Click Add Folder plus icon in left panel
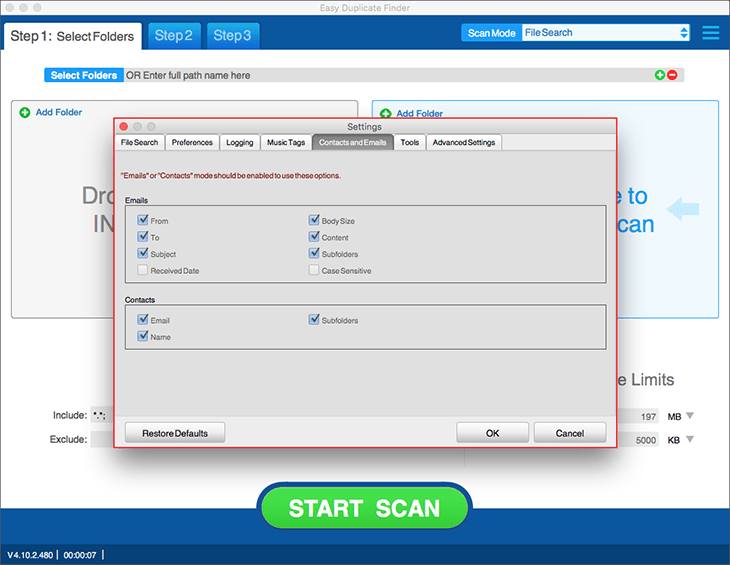The width and height of the screenshot is (730, 565). [x=25, y=112]
